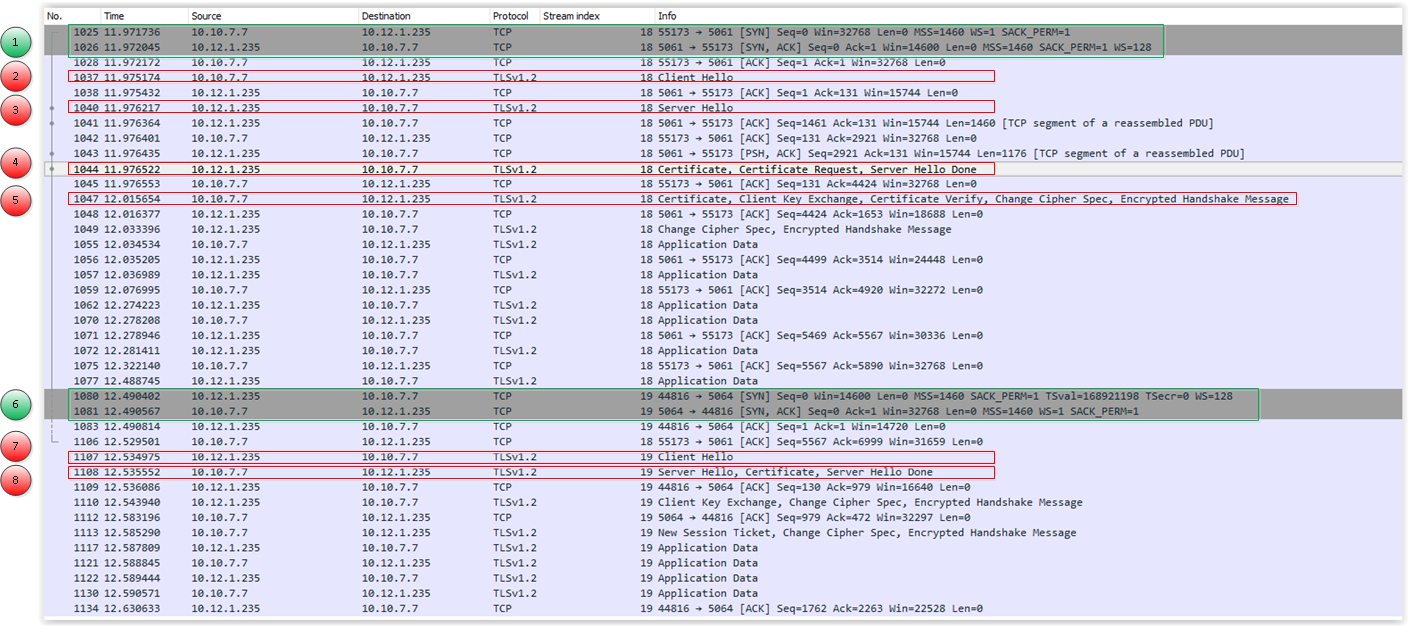Screen dimensions: 1409x627
Task: Select packet 1040 Server Hello
Action: click(x=722, y=108)
